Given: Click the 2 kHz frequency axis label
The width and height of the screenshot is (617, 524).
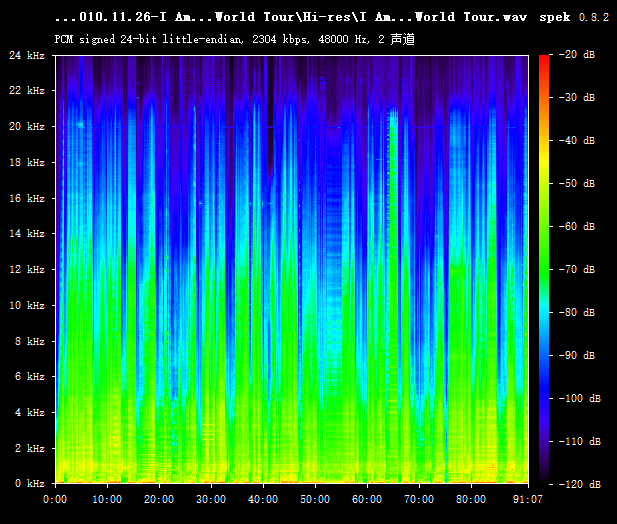Looking at the screenshot, I should (30, 448).
